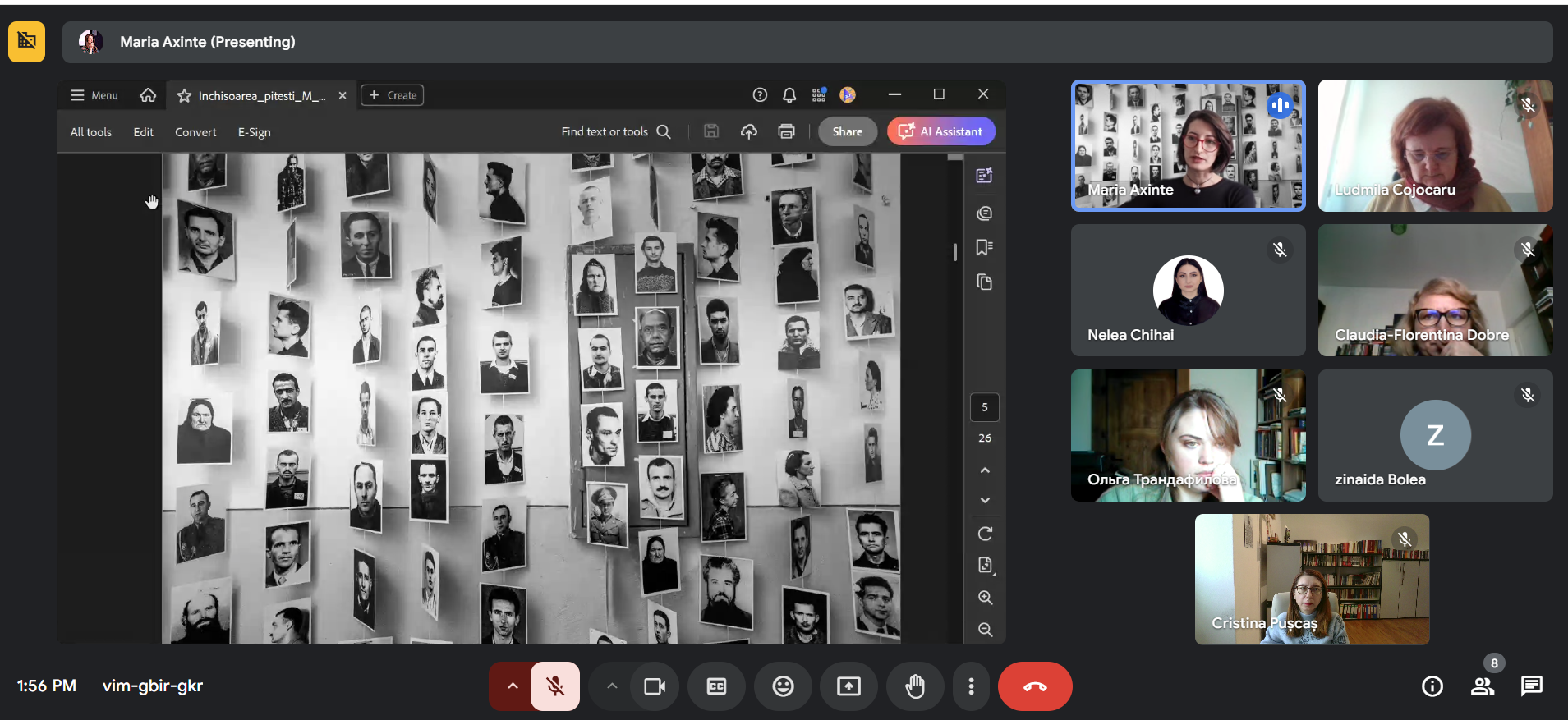Select zinaida Bolea participant tile

coord(1435,435)
